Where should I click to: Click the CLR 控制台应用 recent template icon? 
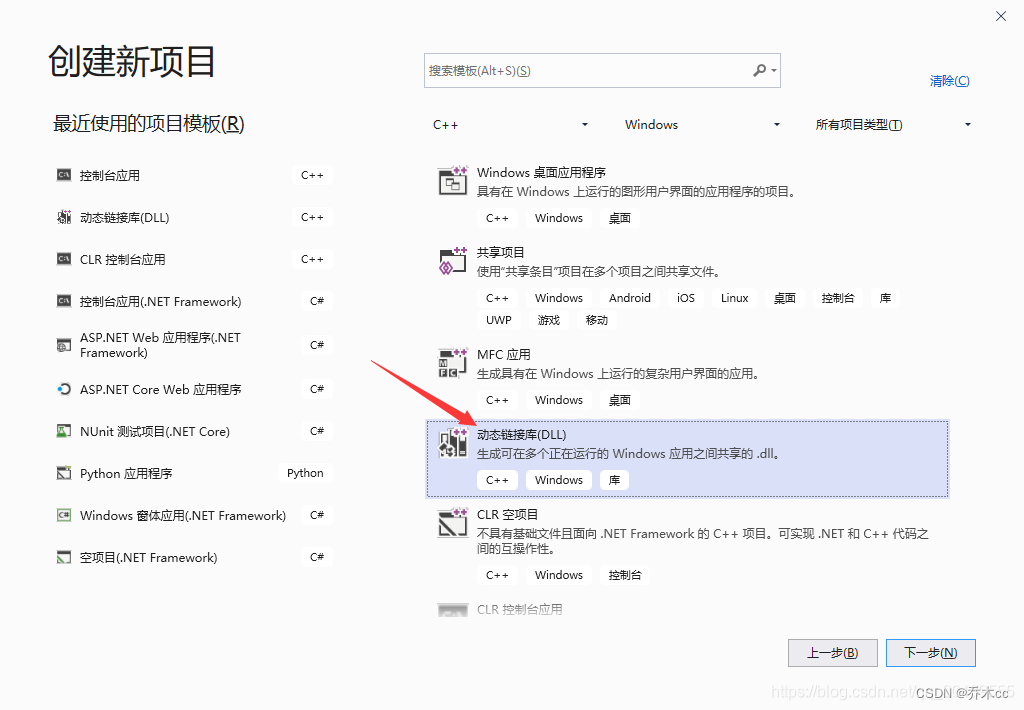[x=63, y=259]
